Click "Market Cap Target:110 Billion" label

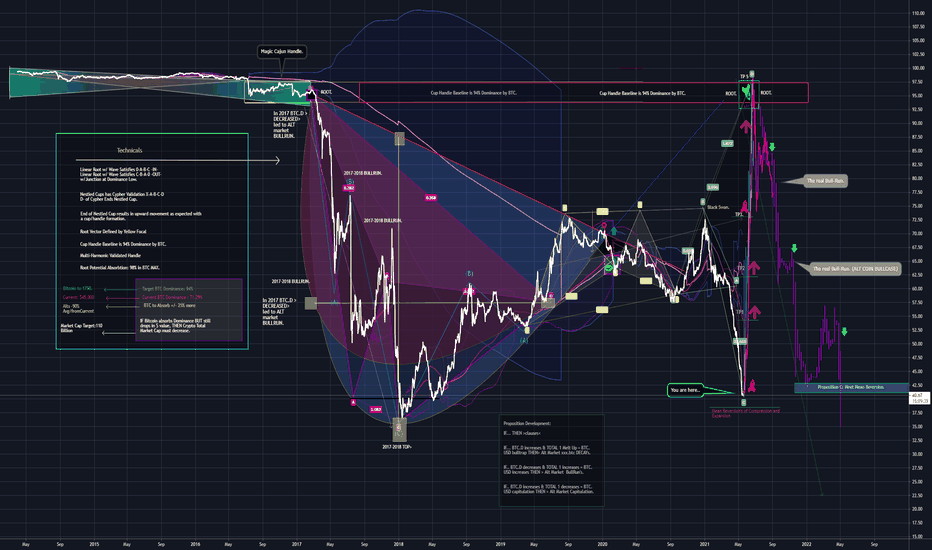coord(81,328)
